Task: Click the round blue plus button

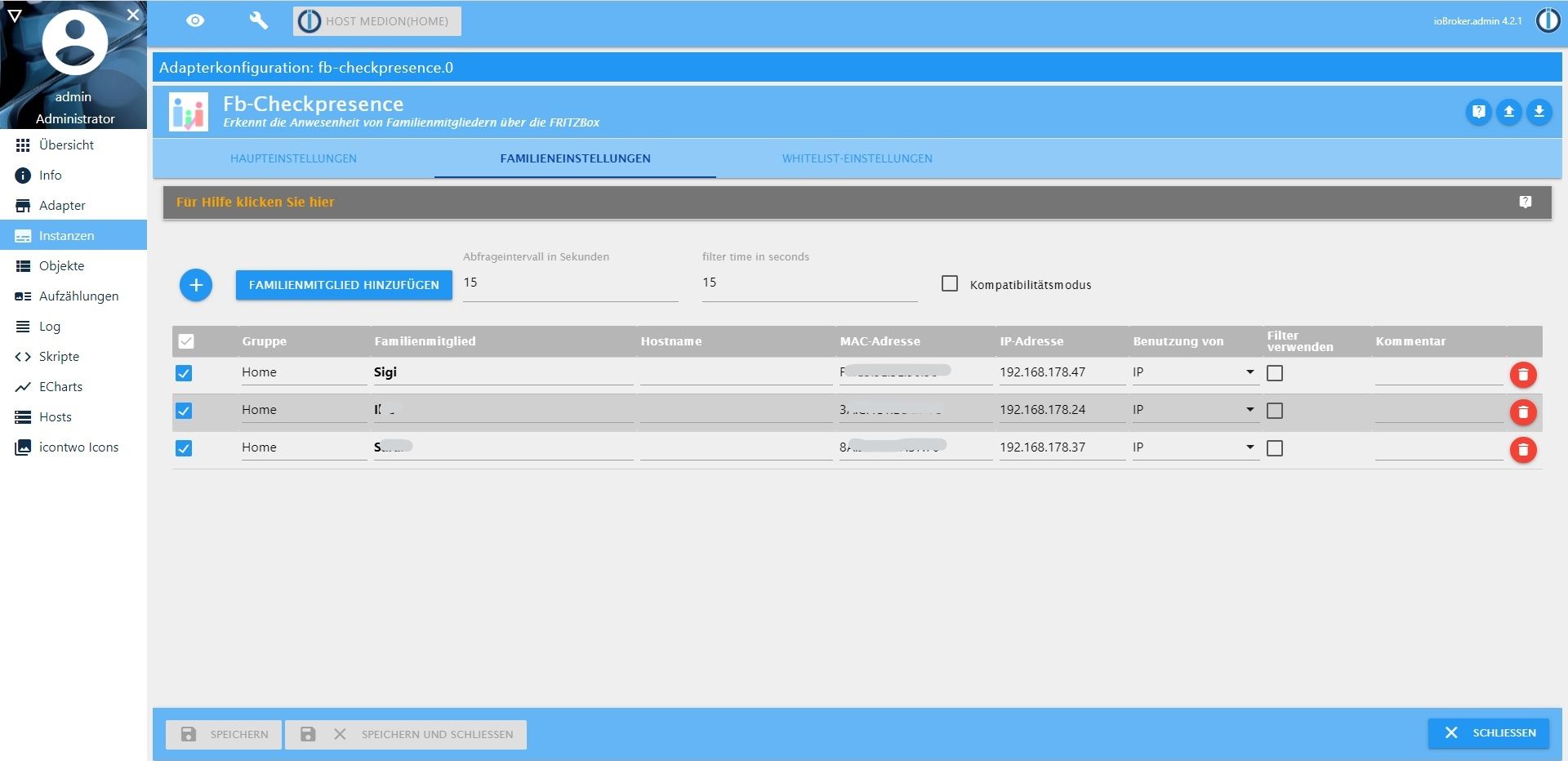Action: click(x=196, y=285)
